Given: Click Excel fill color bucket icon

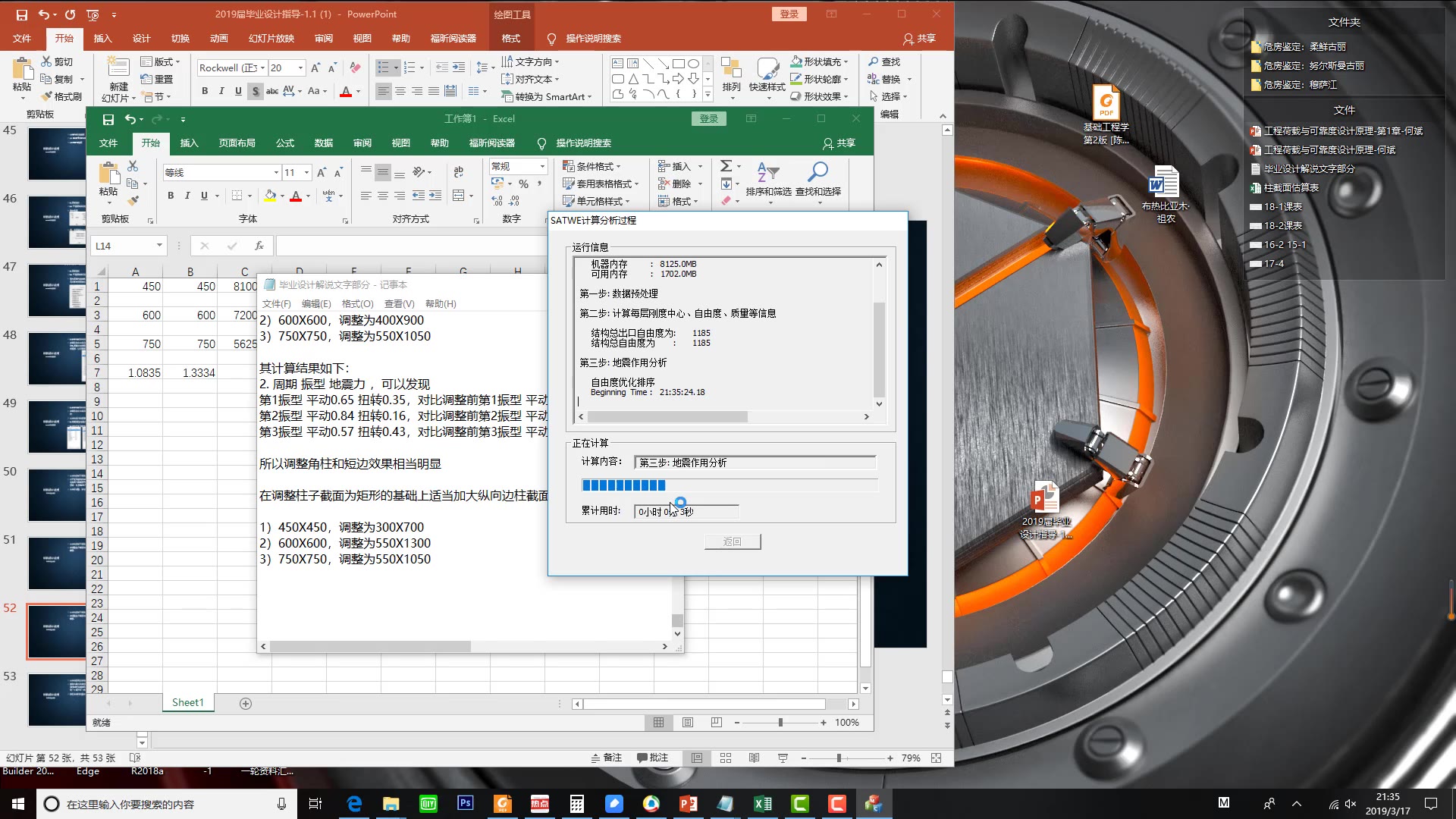Looking at the screenshot, I should click(x=270, y=196).
